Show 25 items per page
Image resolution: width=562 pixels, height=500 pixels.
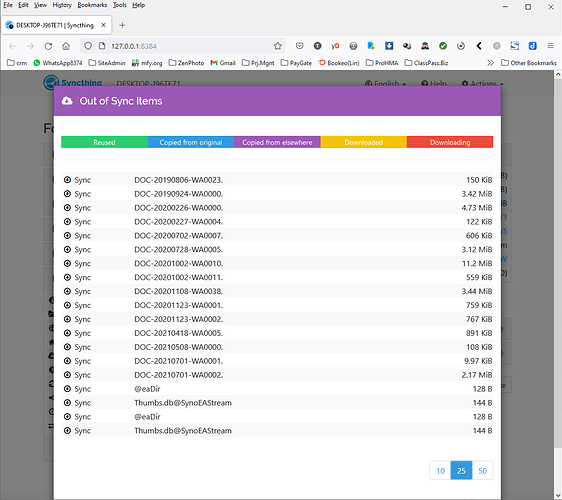tap(461, 470)
